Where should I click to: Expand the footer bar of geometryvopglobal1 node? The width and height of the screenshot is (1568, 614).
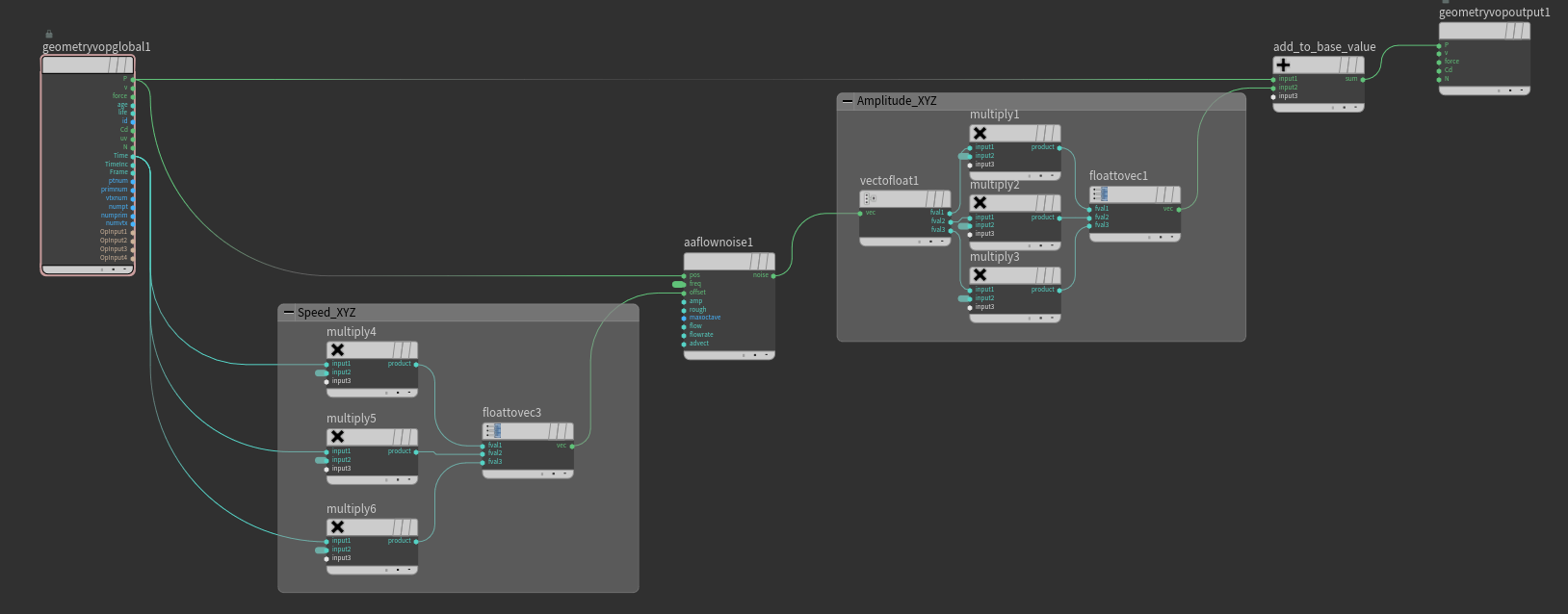coord(88,269)
